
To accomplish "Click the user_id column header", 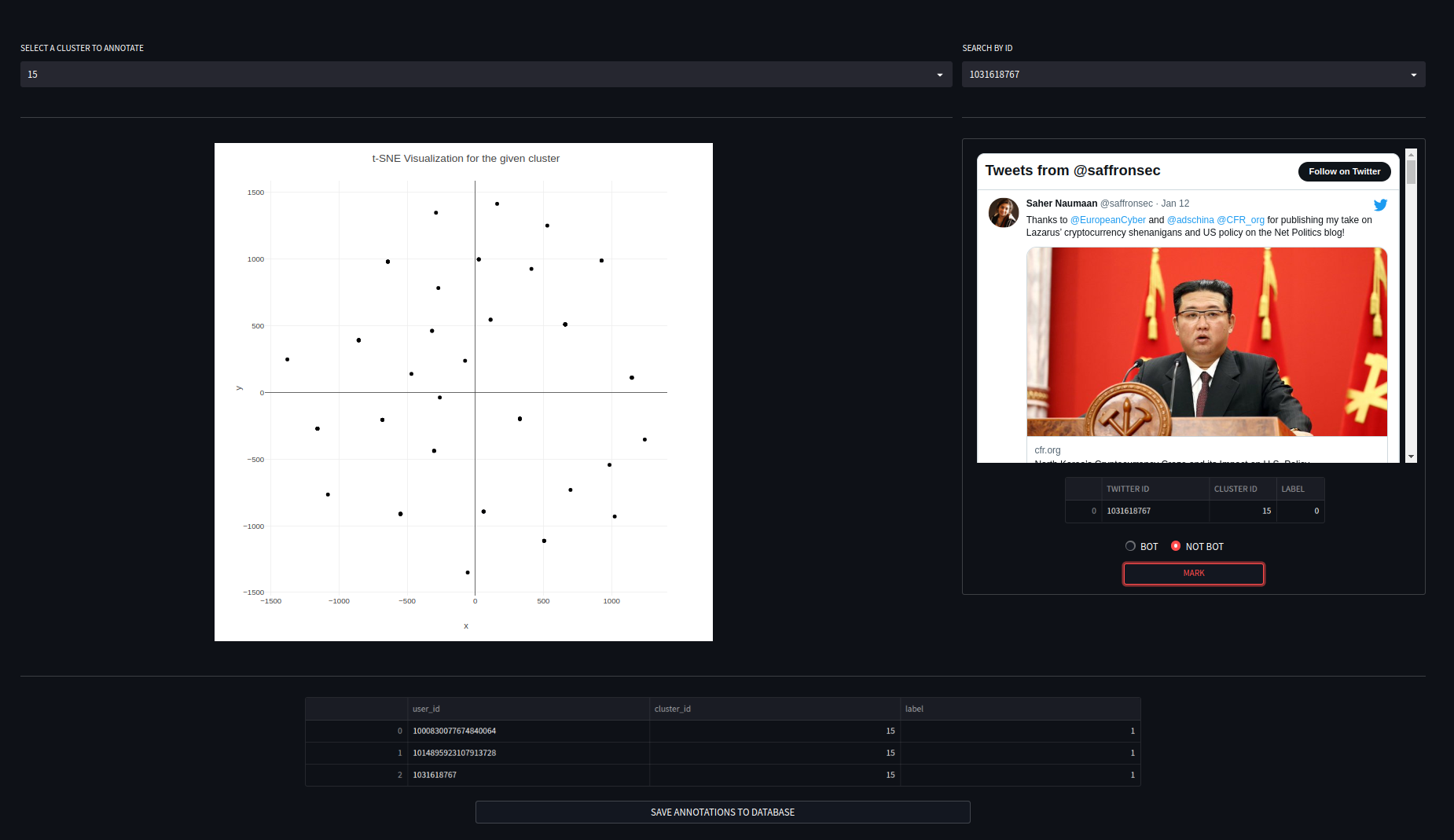I will 426,709.
